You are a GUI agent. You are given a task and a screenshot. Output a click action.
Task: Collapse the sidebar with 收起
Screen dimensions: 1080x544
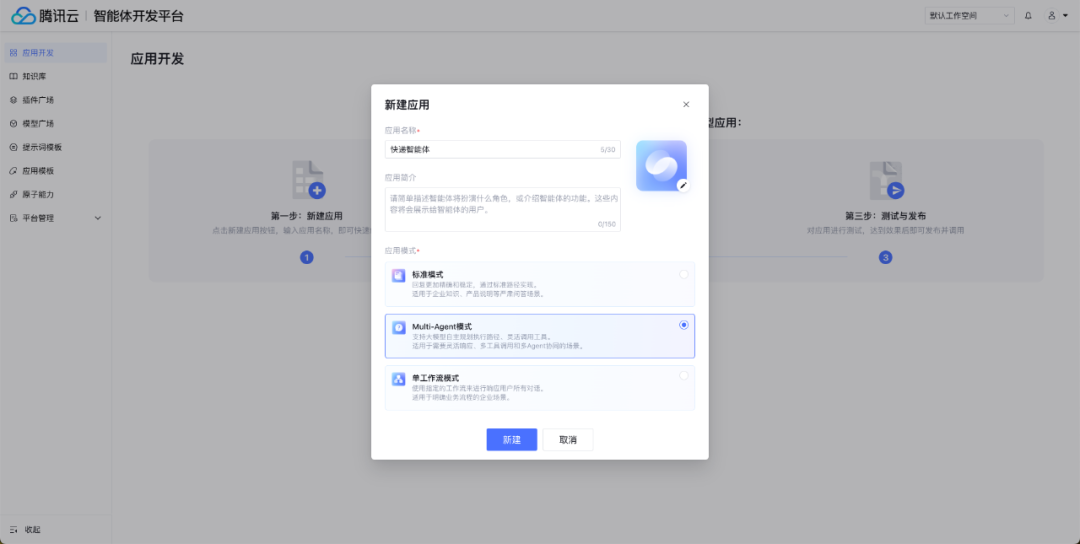pyautogui.click(x=25, y=530)
